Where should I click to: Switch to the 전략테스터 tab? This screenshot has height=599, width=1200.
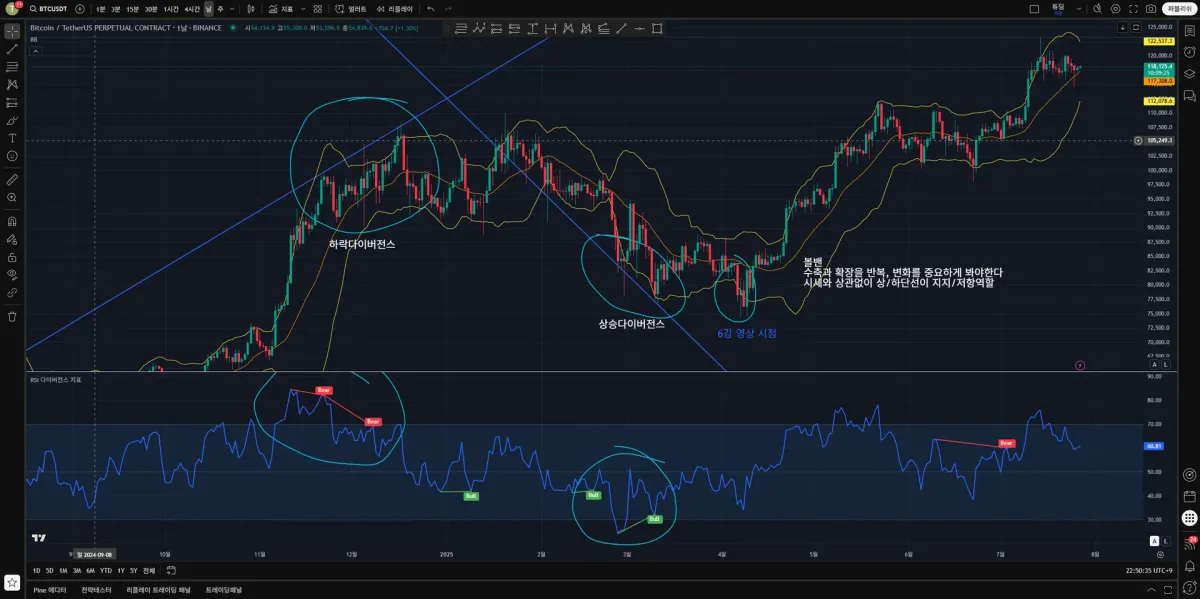click(x=96, y=590)
